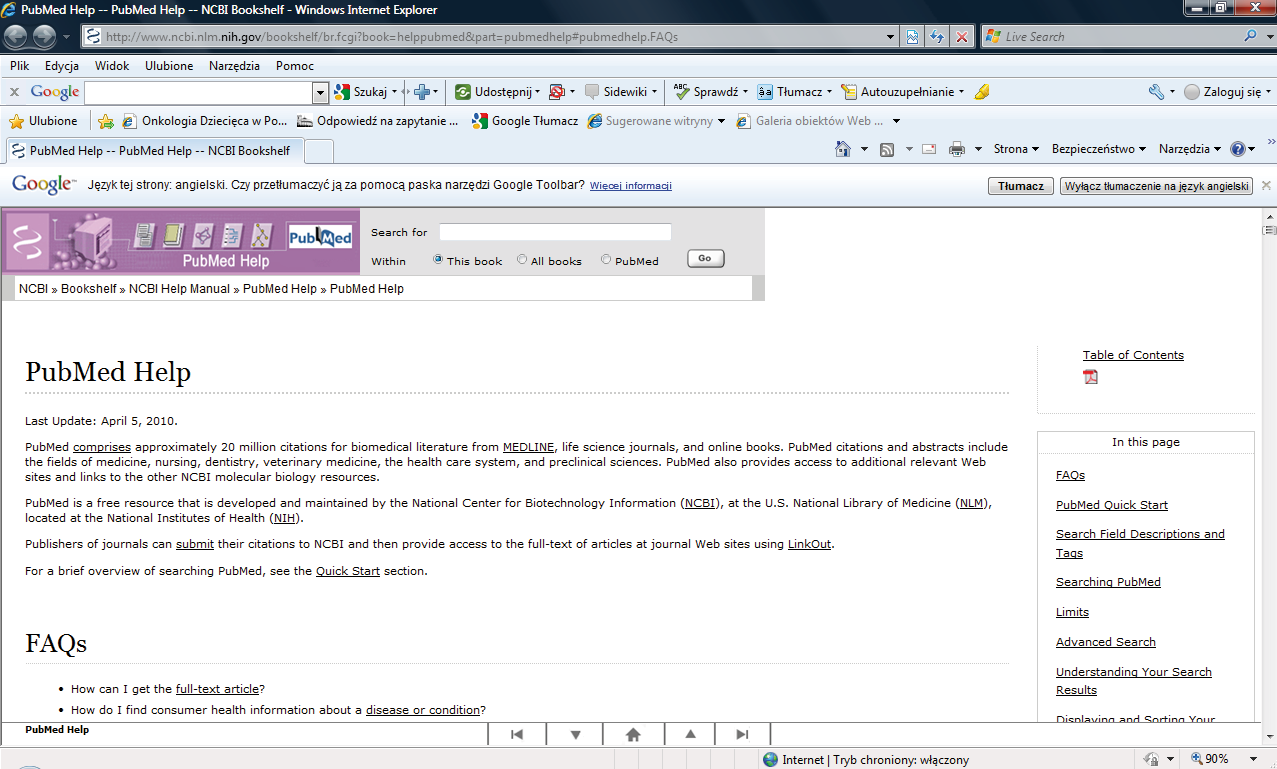The image size is (1277, 769).
Task: Select the 'All books' radio button
Action: (522, 260)
